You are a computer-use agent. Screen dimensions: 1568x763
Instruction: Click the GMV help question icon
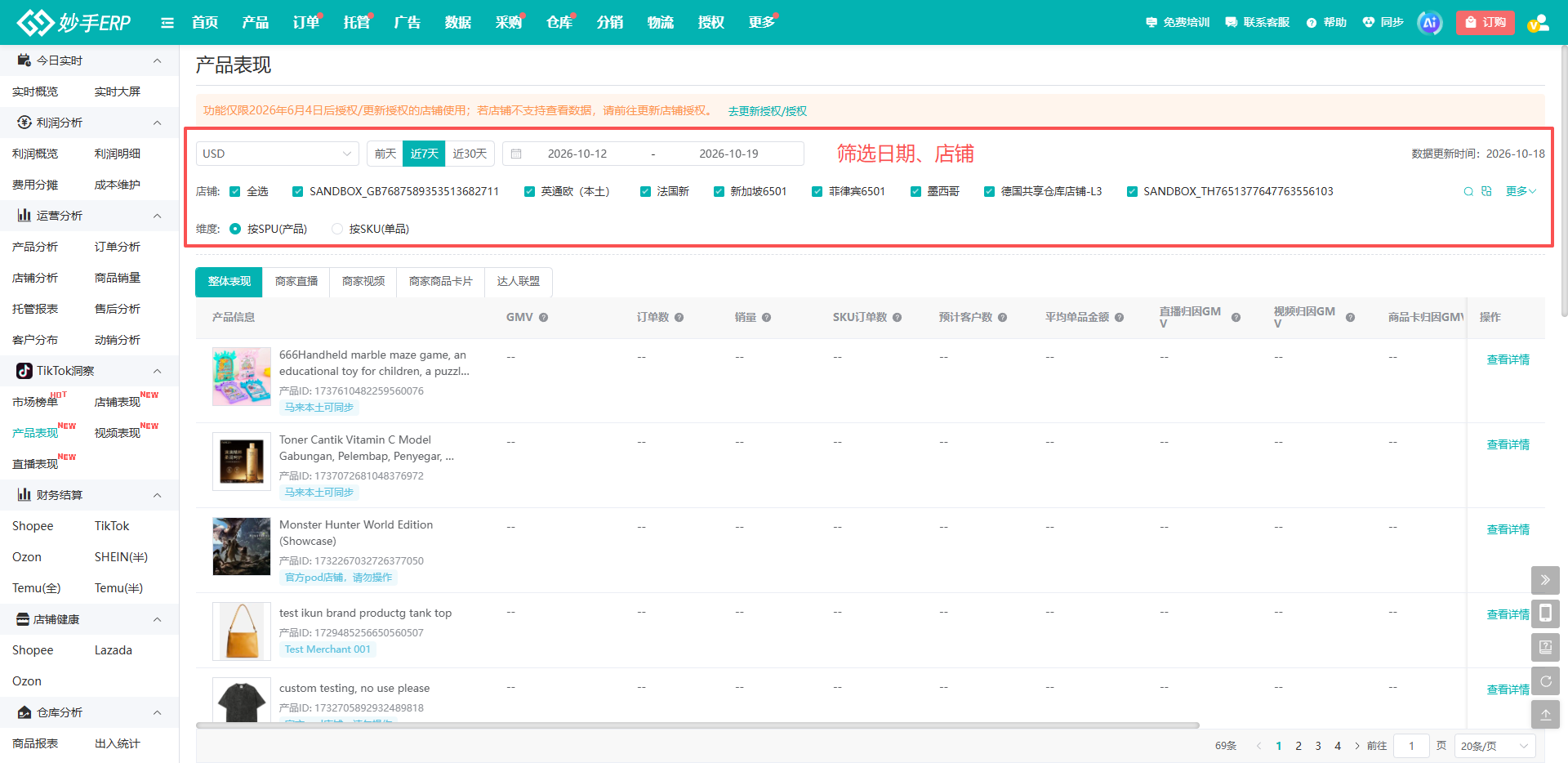[543, 318]
